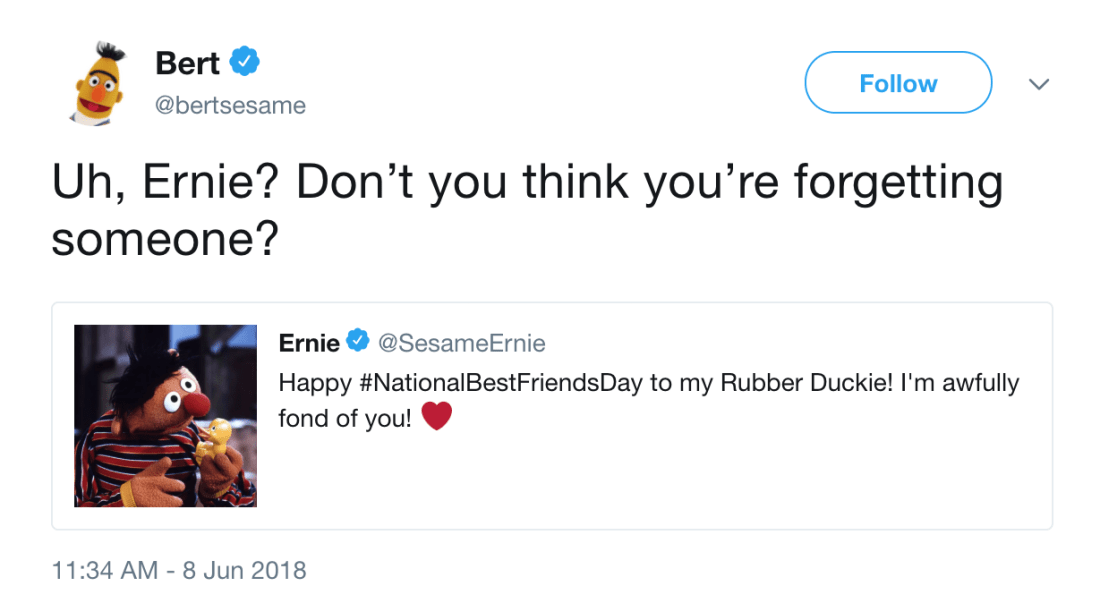Open the chevron menu beside Follow

(x=1039, y=84)
